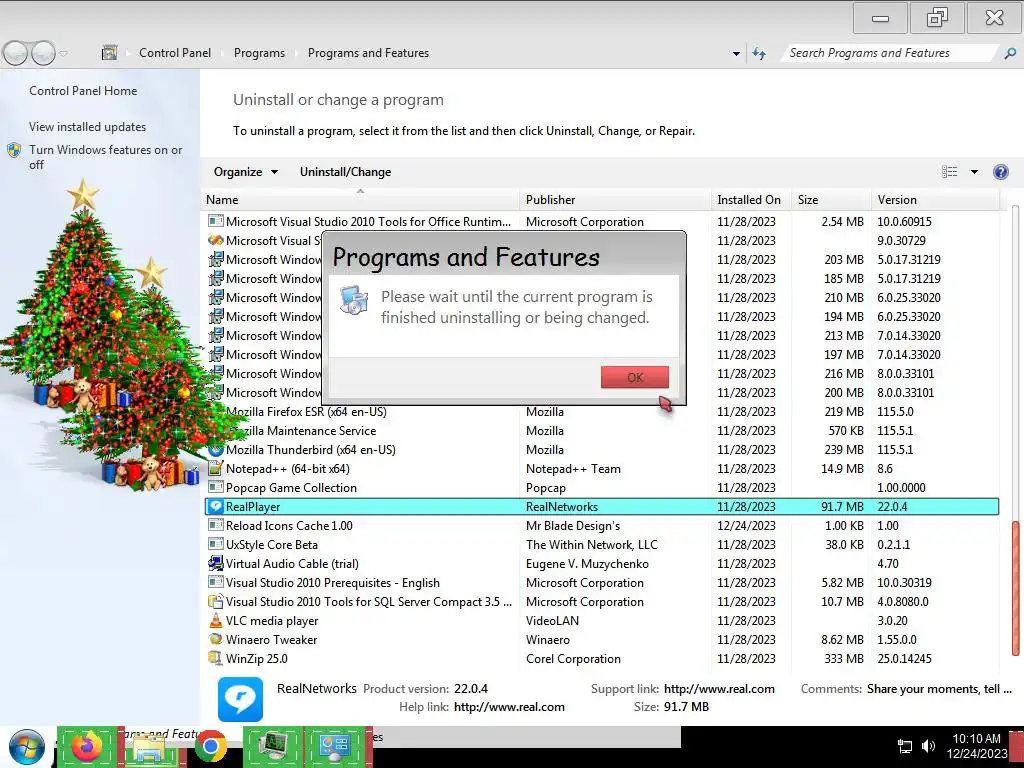The height and width of the screenshot is (768, 1024).
Task: Click the WinZip 25.0 icon
Action: [x=216, y=658]
